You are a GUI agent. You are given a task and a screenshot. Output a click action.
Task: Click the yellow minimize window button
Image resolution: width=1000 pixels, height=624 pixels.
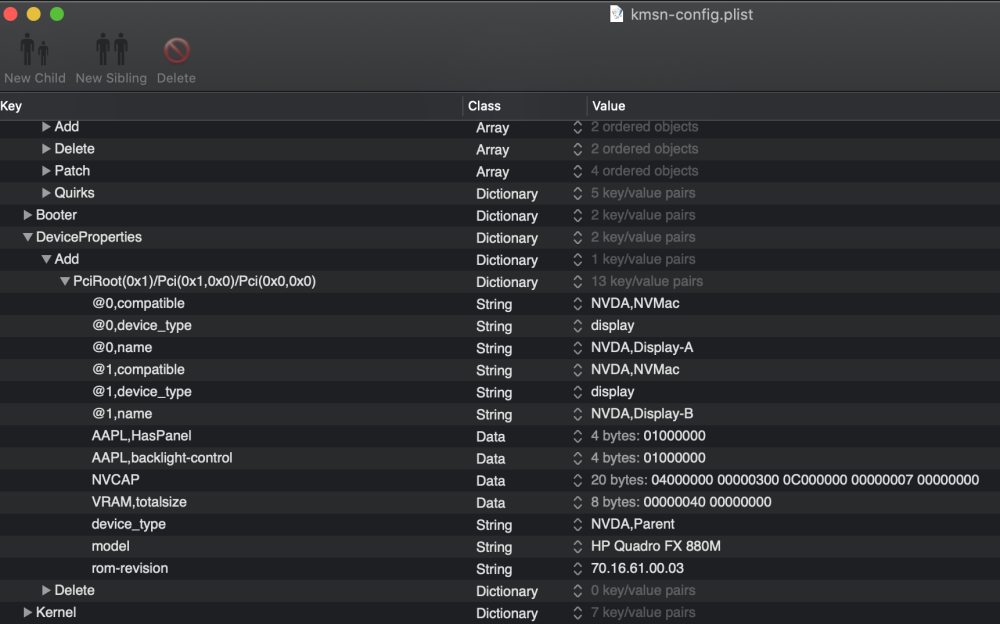34,14
